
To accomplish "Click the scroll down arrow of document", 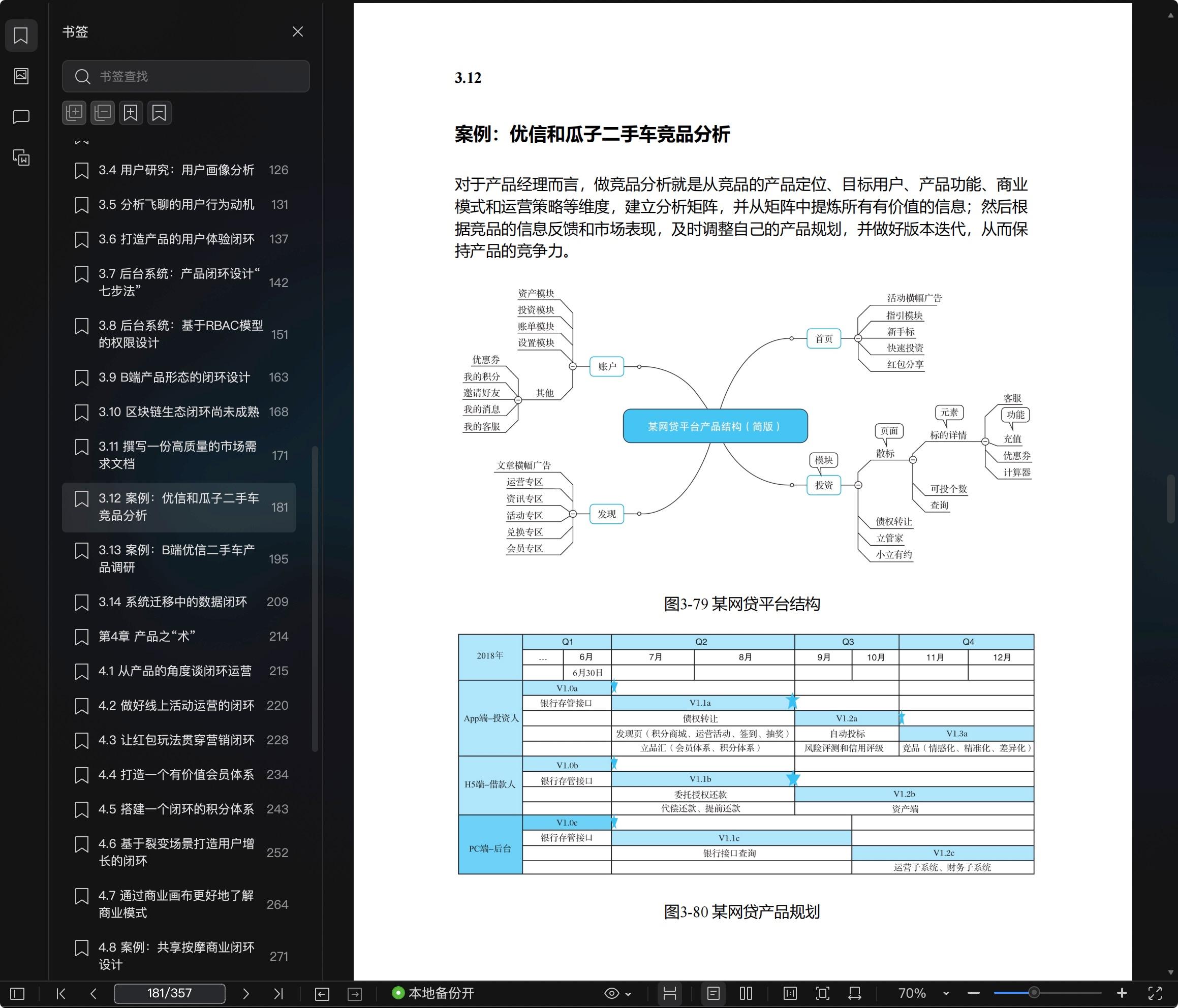I will pos(1170,973).
